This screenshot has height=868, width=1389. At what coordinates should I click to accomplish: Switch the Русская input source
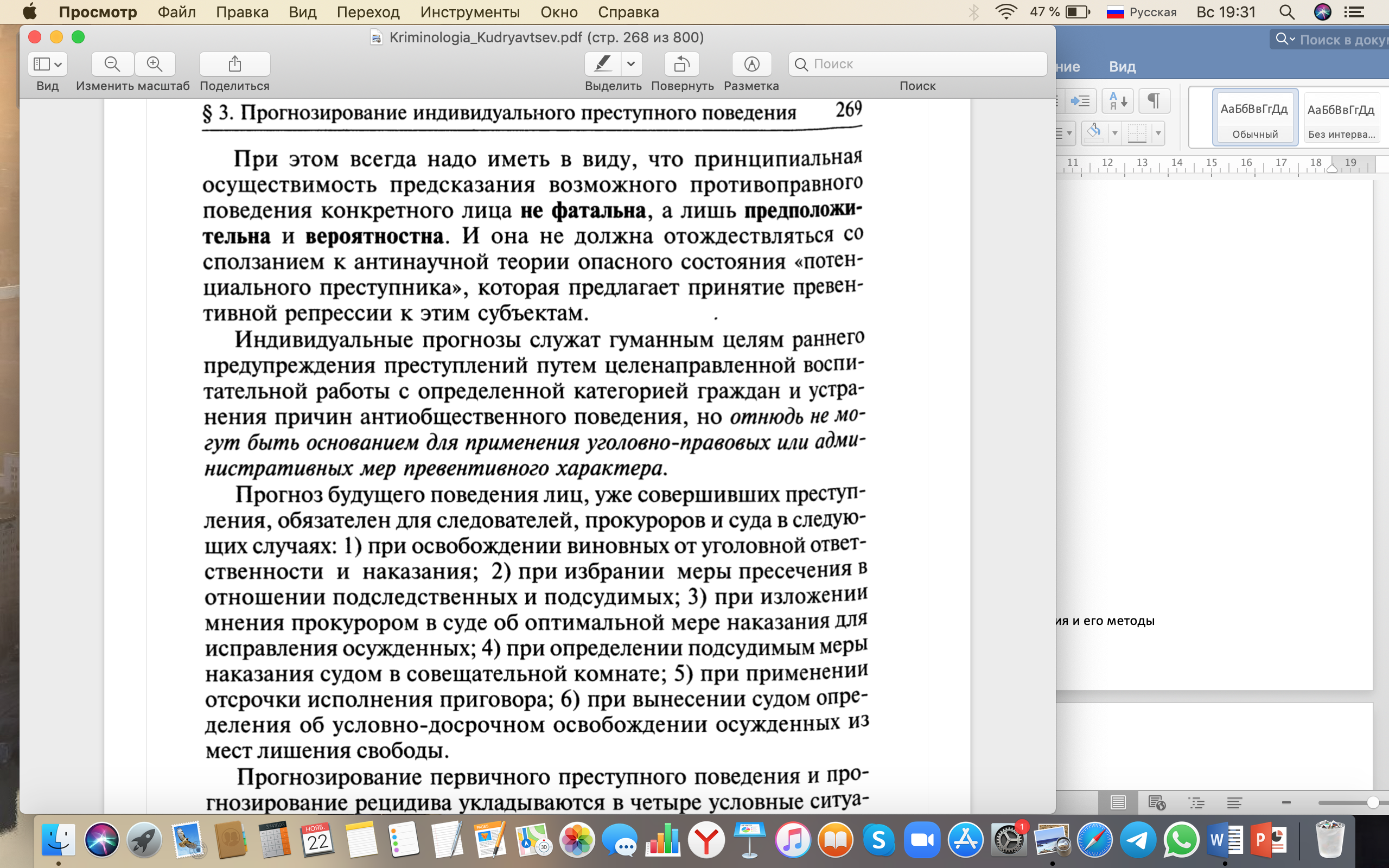1141,12
